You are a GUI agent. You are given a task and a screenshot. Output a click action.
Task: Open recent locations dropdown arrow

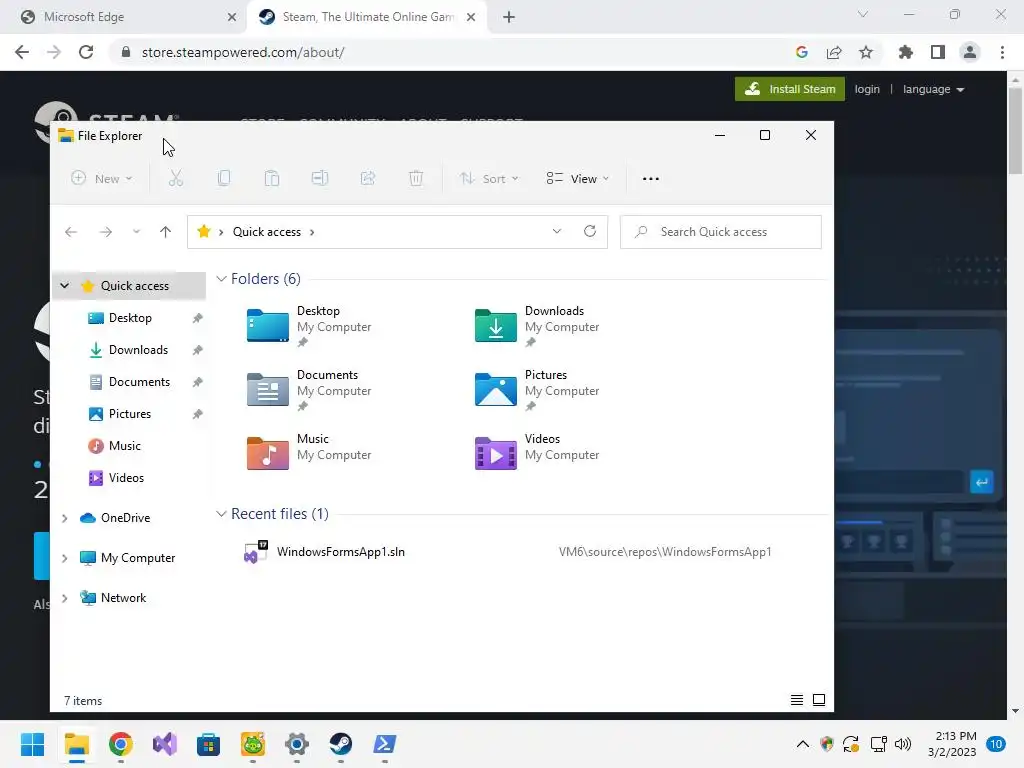click(x=136, y=232)
